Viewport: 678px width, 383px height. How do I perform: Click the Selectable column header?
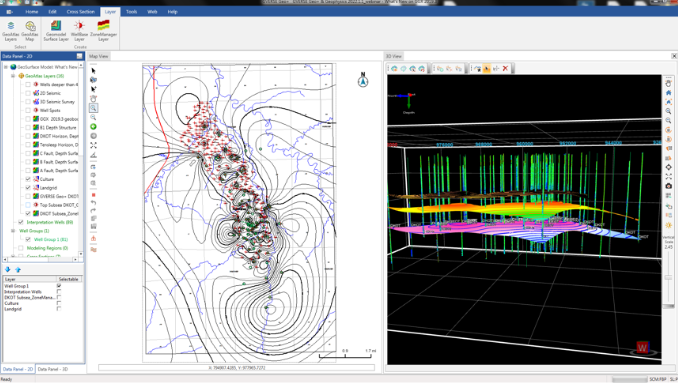68,279
